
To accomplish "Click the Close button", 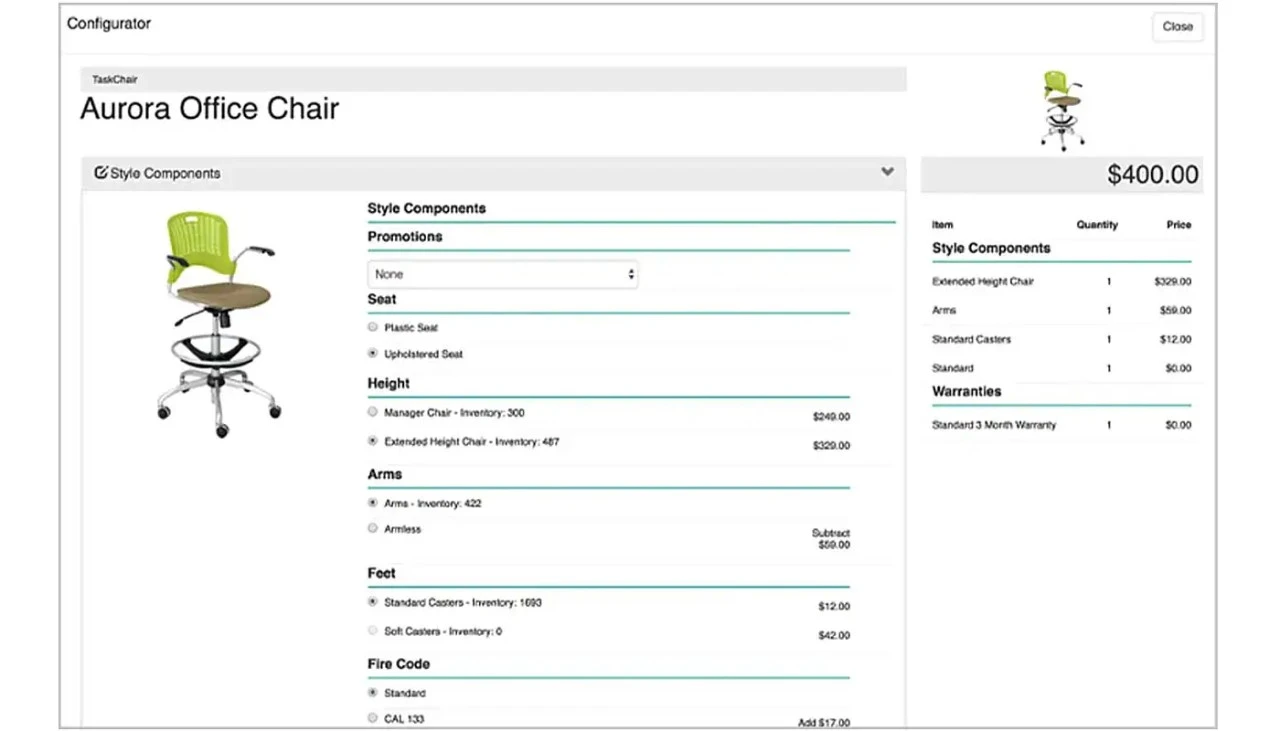I will tap(1177, 27).
